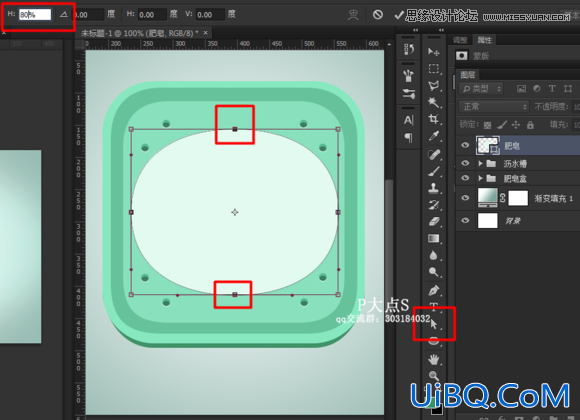Open the Paragraph panel icon
Screen dimensions: 580x420
coord(409,138)
